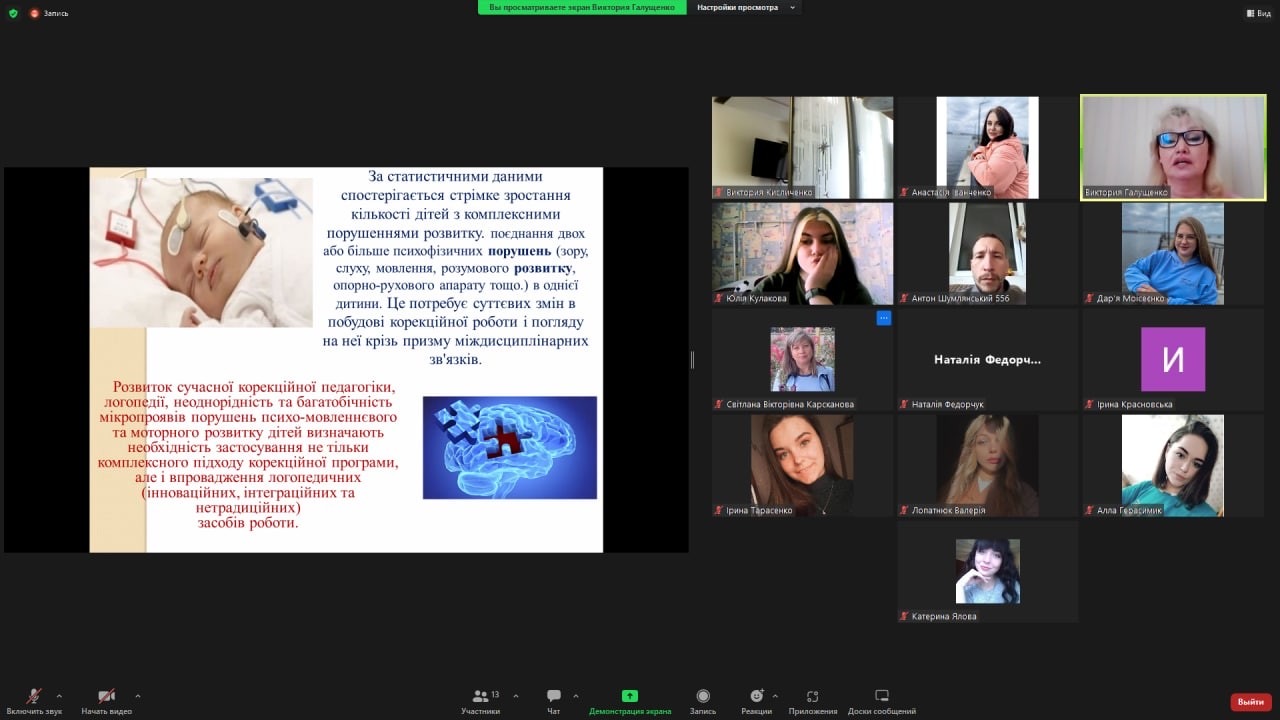Click the Вид view layout icon
Screen dimensions: 1280x720
[x=1257, y=13]
